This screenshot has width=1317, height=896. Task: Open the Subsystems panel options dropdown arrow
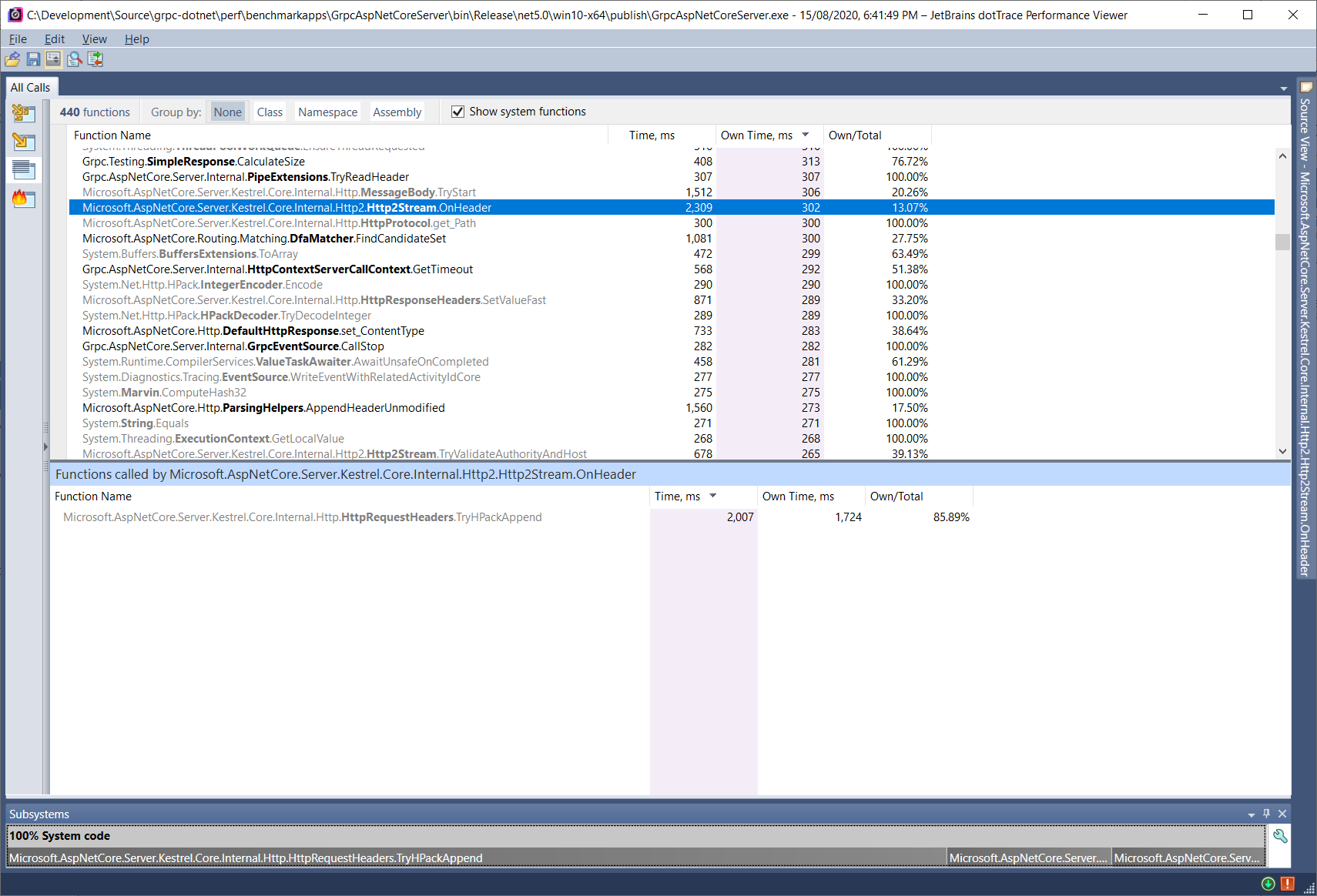[x=1252, y=814]
